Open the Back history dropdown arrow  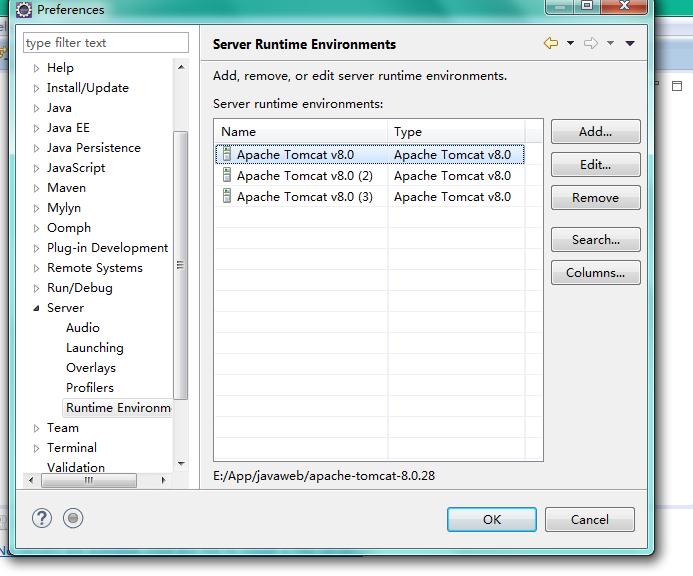point(571,43)
